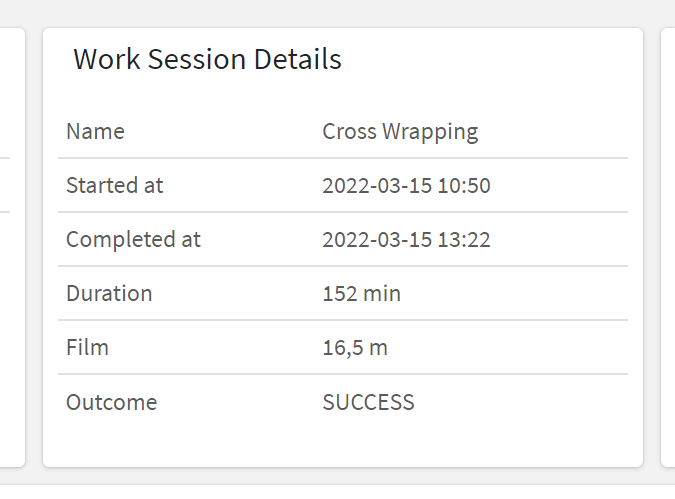Click the partially visible card on the left
This screenshot has width=675, height=499.
tap(12, 248)
